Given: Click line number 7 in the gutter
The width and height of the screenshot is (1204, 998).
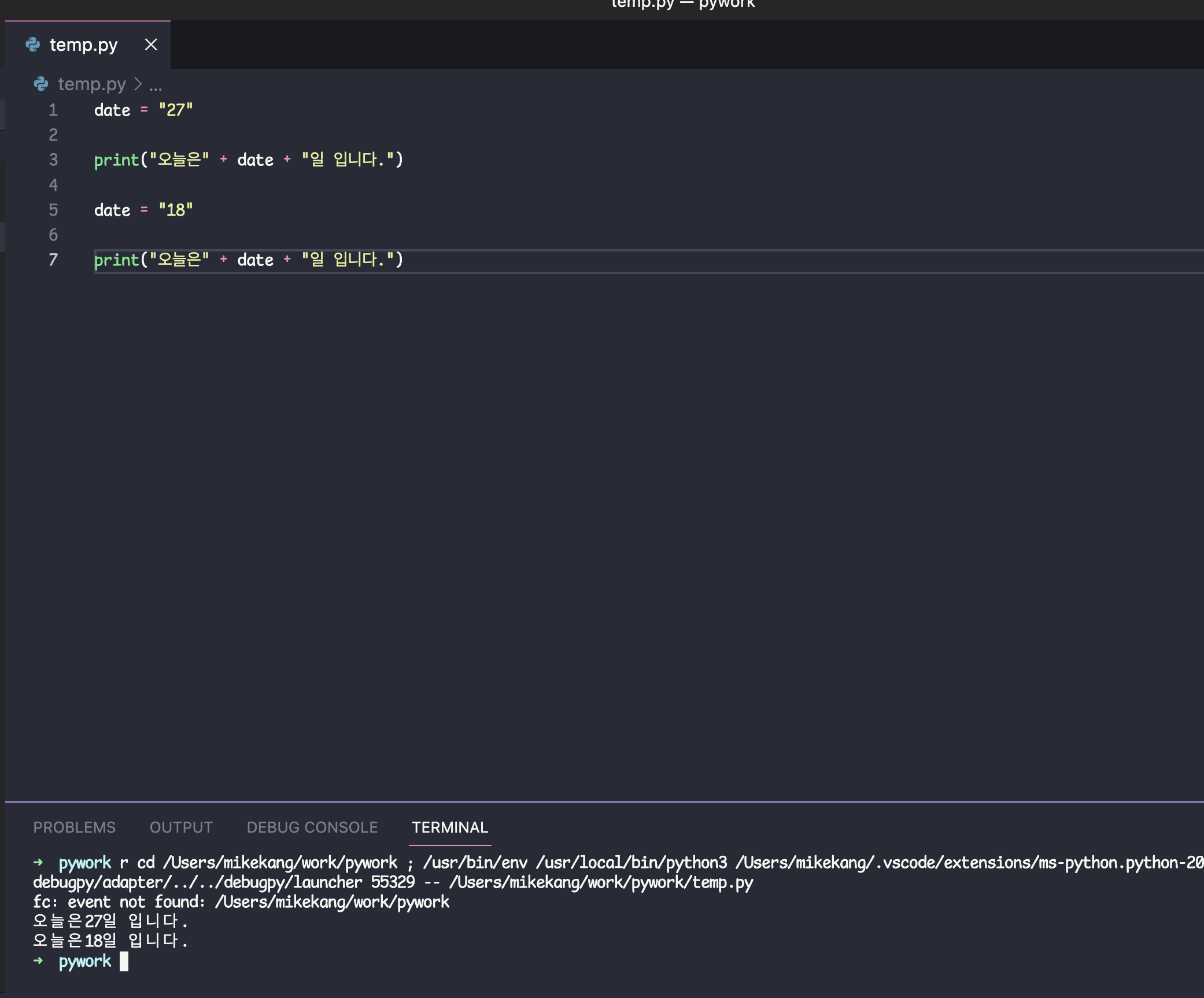Looking at the screenshot, I should point(53,260).
